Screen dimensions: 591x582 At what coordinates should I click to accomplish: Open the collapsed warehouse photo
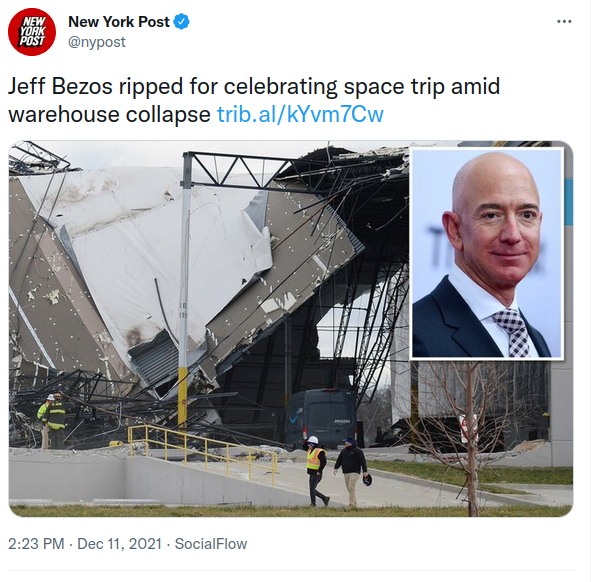pos(291,328)
